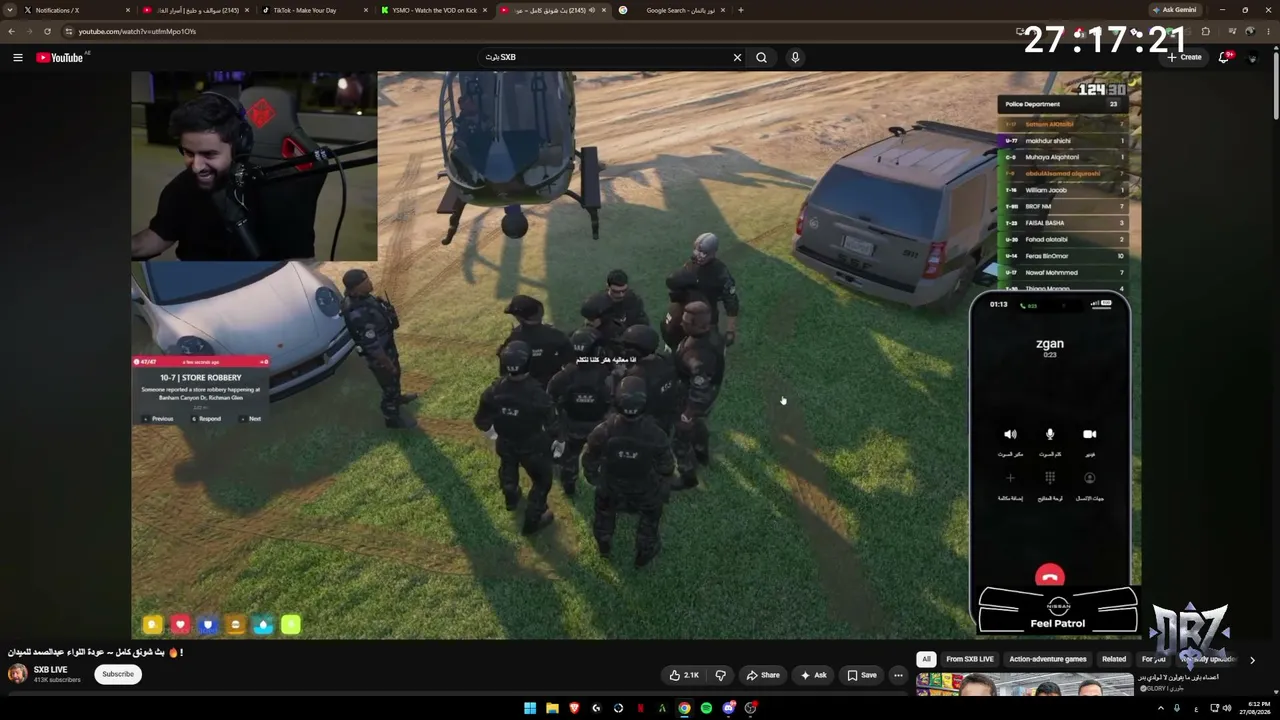Subscribe to the SXB LIVE channel
Viewport: 1280px width, 720px height.
pyautogui.click(x=118, y=674)
